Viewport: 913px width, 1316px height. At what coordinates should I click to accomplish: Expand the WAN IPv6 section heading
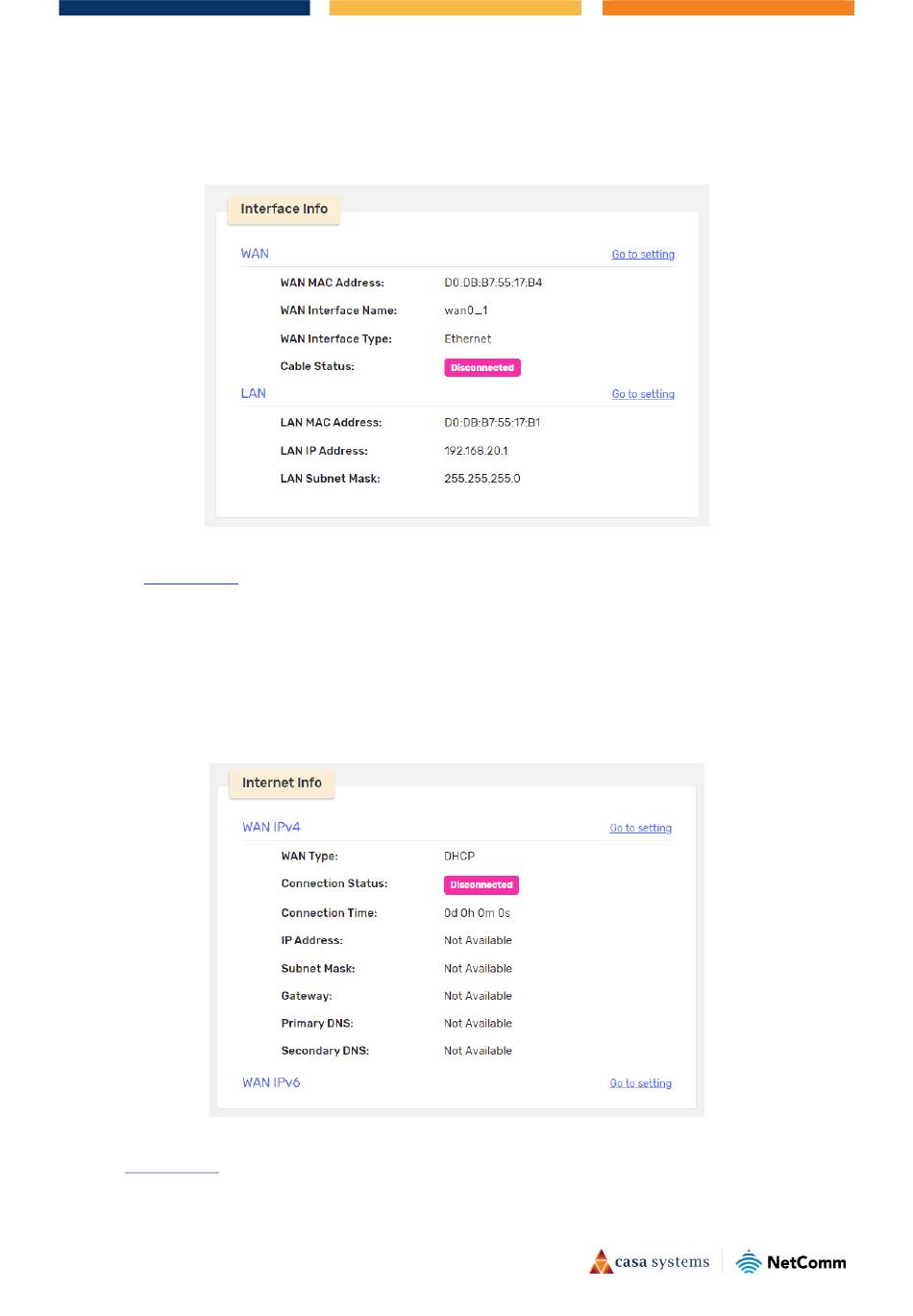[271, 1082]
